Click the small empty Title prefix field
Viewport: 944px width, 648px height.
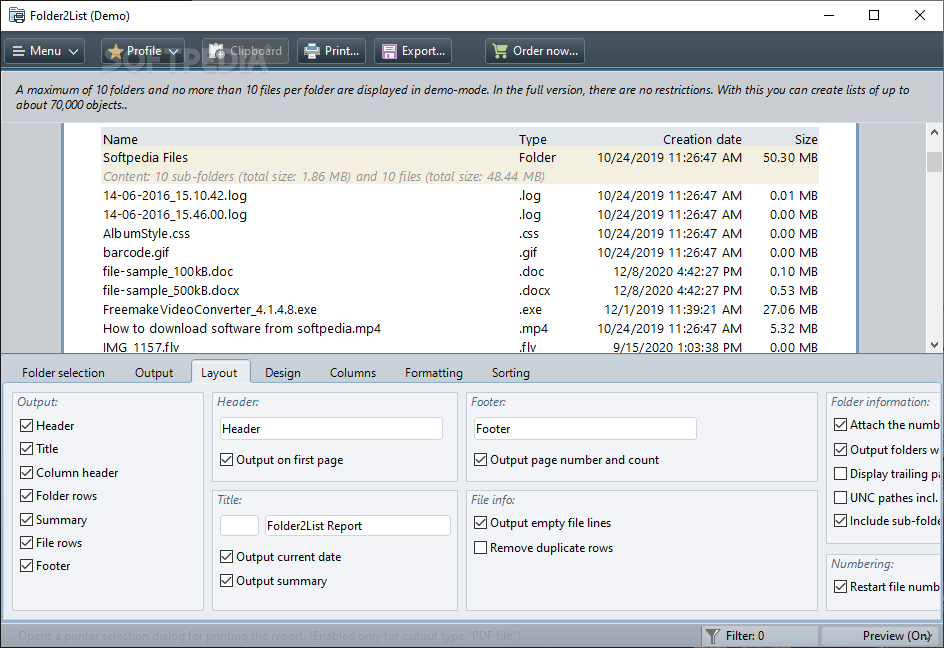(239, 526)
